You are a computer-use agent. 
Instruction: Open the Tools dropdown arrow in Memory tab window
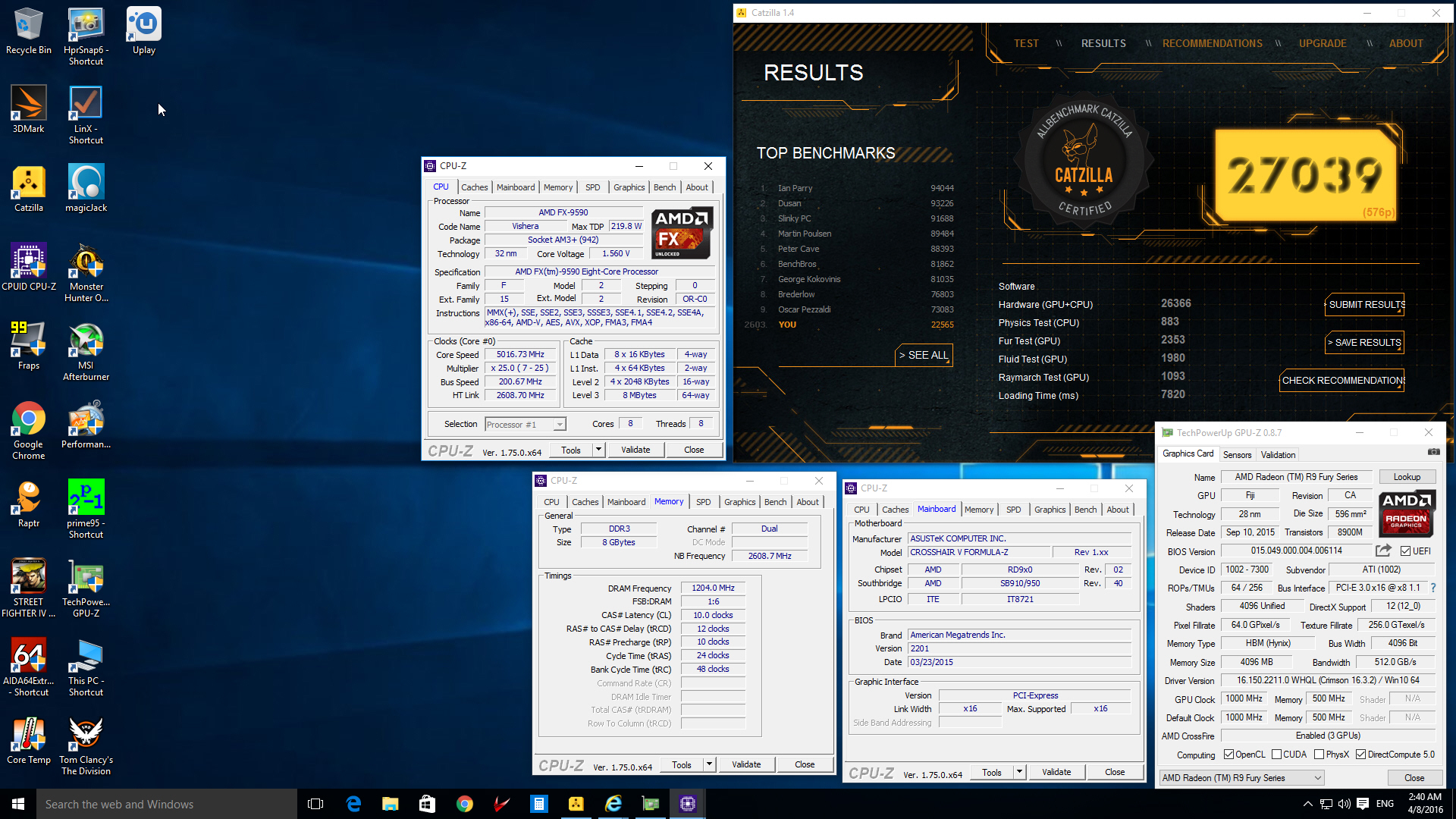click(x=709, y=764)
